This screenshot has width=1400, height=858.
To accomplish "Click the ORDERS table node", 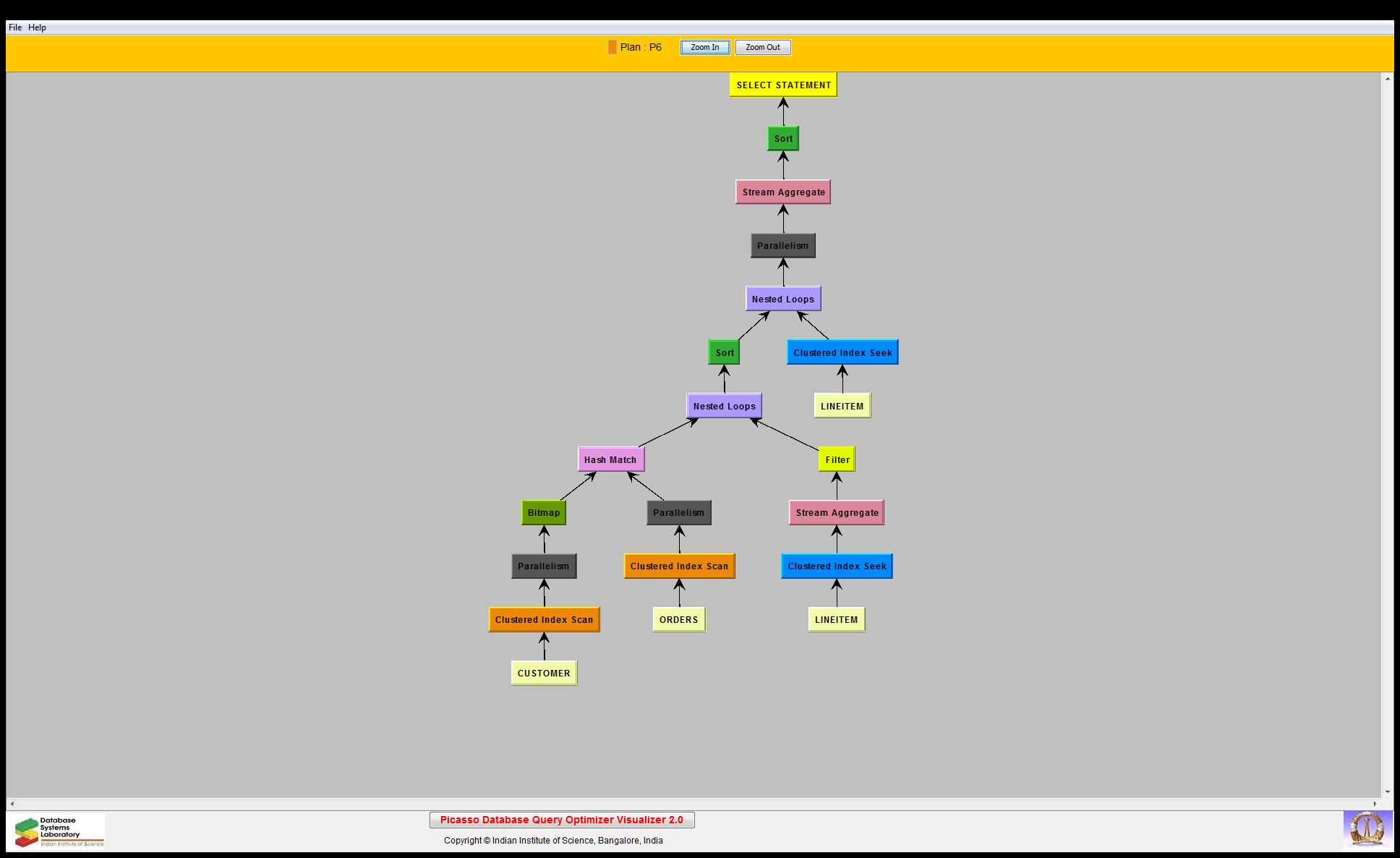I will 678,620.
